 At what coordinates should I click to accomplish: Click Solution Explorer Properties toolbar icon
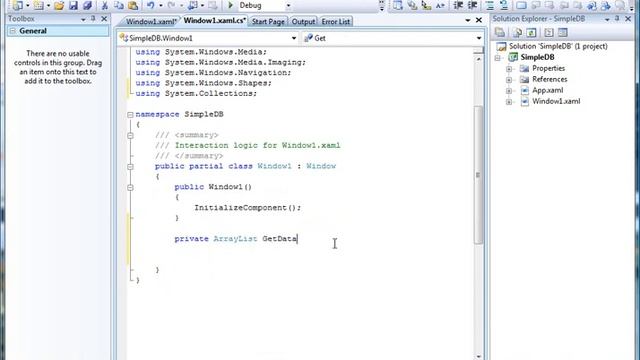[x=500, y=33]
